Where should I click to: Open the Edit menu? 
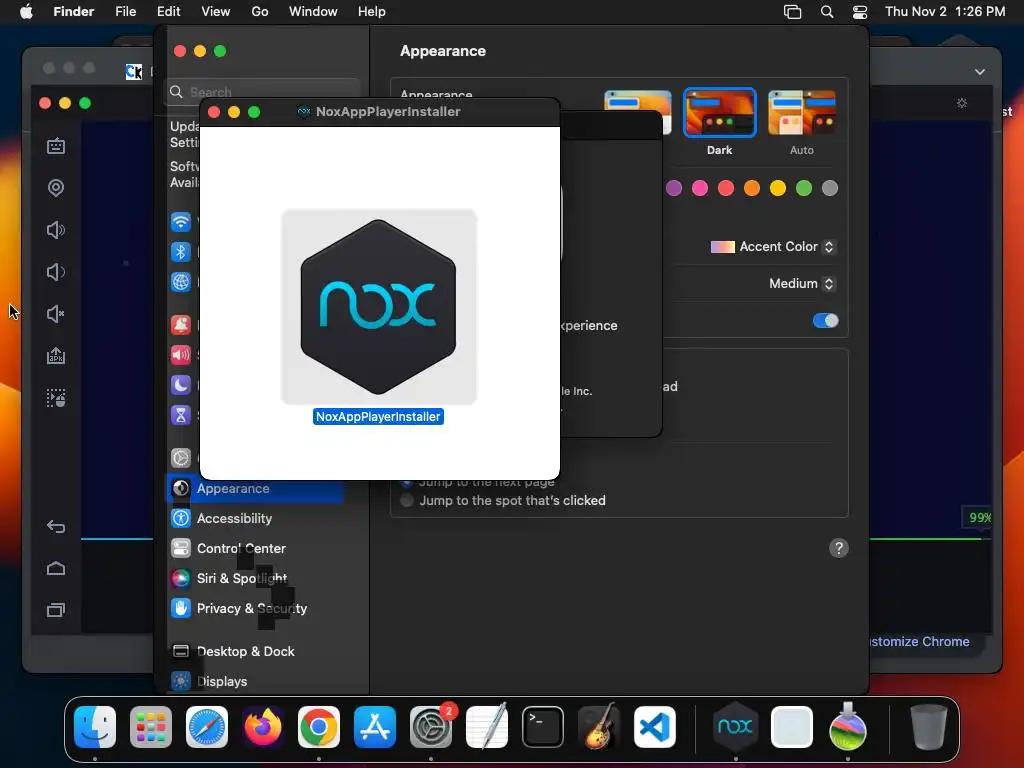tap(168, 12)
